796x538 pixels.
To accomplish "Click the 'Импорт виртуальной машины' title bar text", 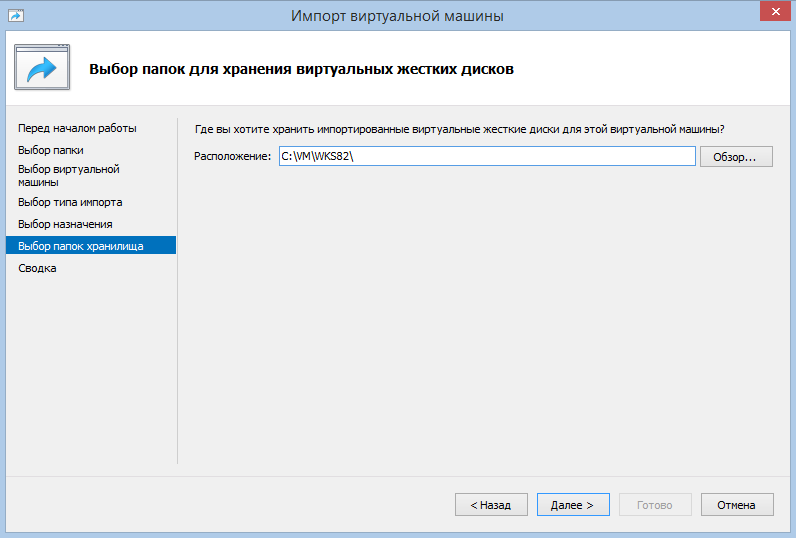I will [x=397, y=15].
